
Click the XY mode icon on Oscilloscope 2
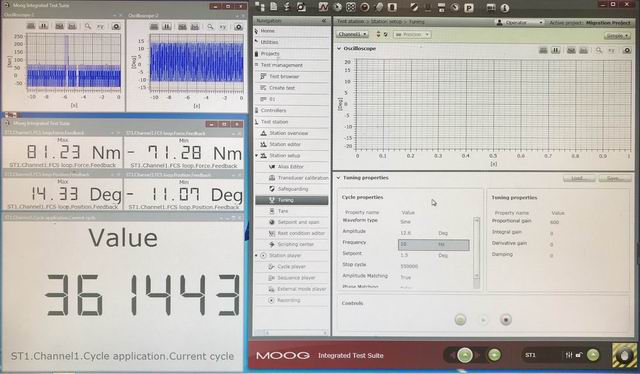click(x=223, y=27)
